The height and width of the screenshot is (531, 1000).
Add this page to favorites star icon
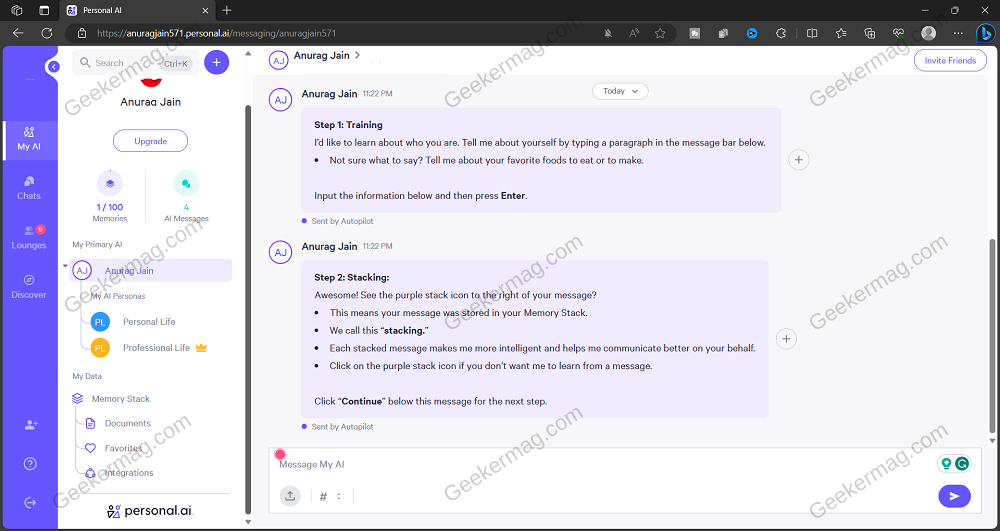(660, 33)
